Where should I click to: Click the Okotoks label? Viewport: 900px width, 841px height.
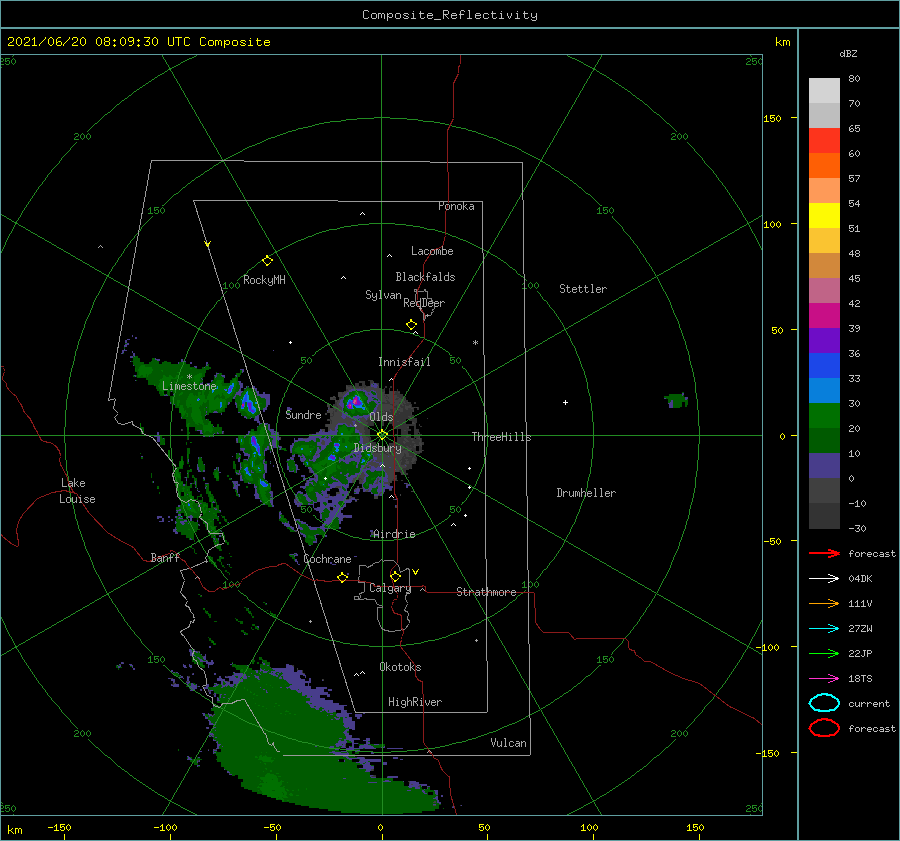pos(400,667)
